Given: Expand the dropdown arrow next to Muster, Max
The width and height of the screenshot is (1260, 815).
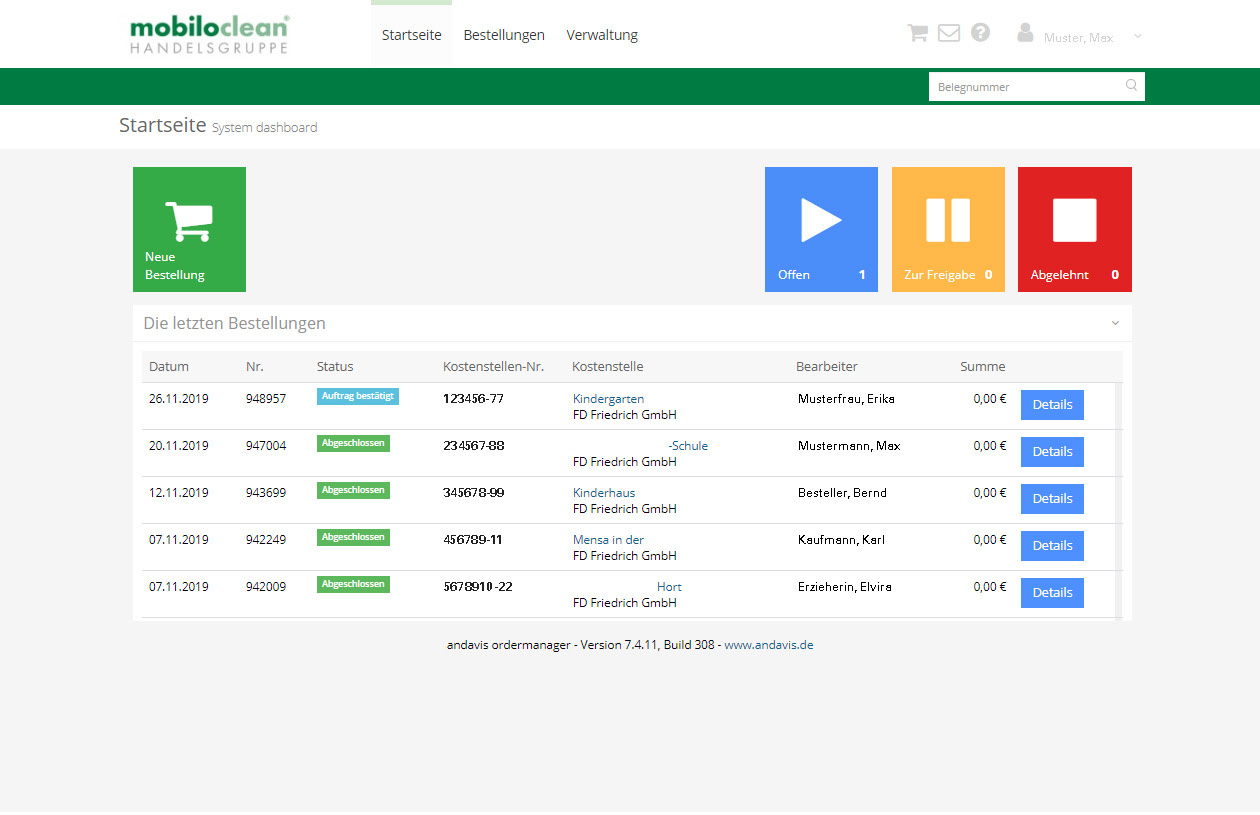Looking at the screenshot, I should tap(1137, 36).
